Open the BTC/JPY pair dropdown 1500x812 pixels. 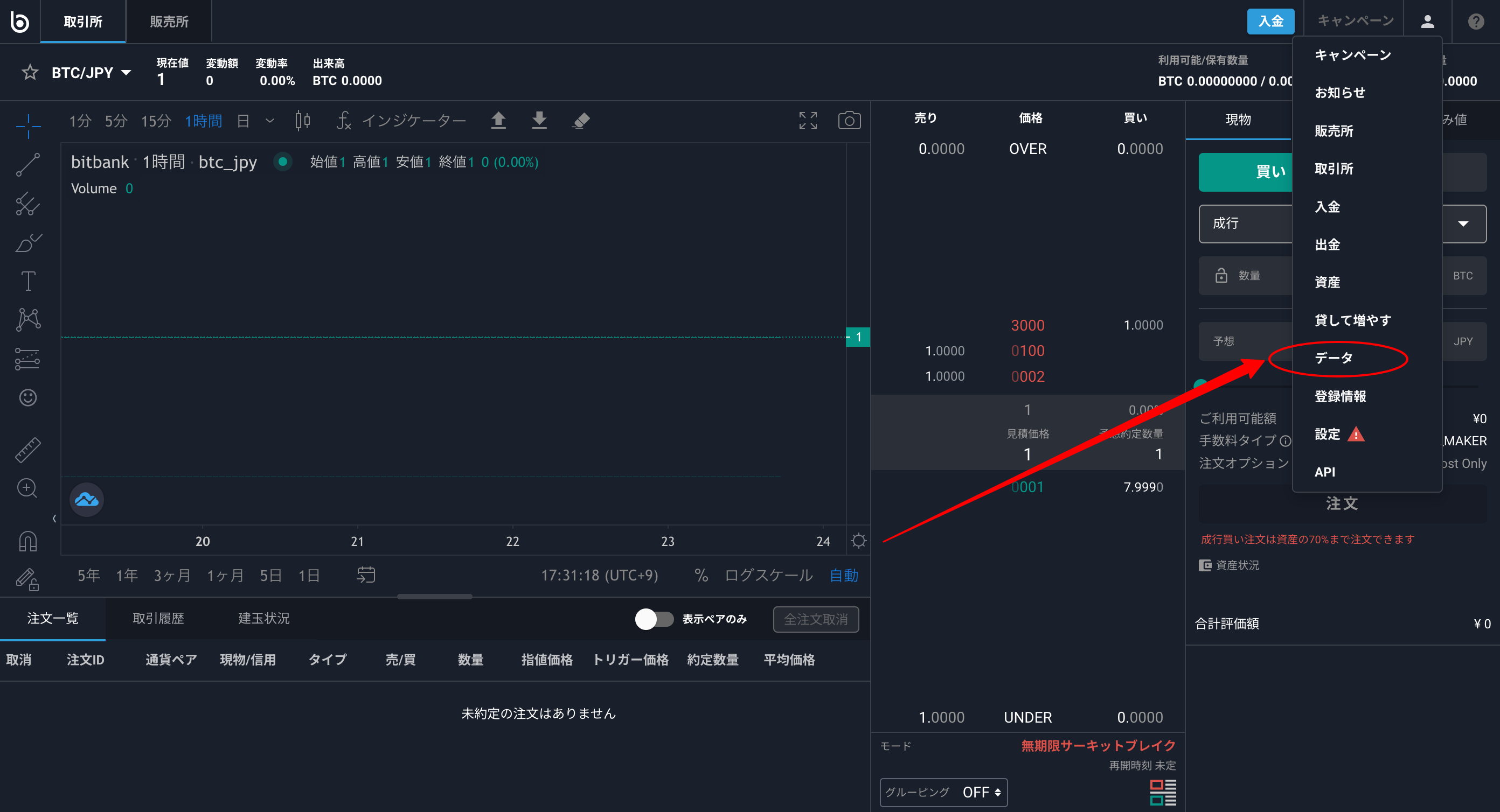pyautogui.click(x=92, y=73)
